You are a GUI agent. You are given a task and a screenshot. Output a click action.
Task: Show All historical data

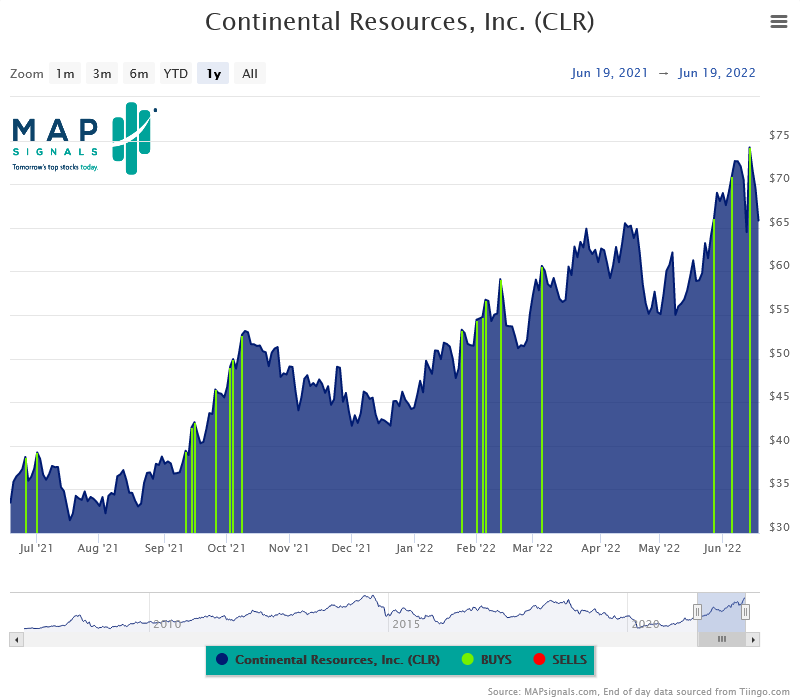click(x=249, y=73)
